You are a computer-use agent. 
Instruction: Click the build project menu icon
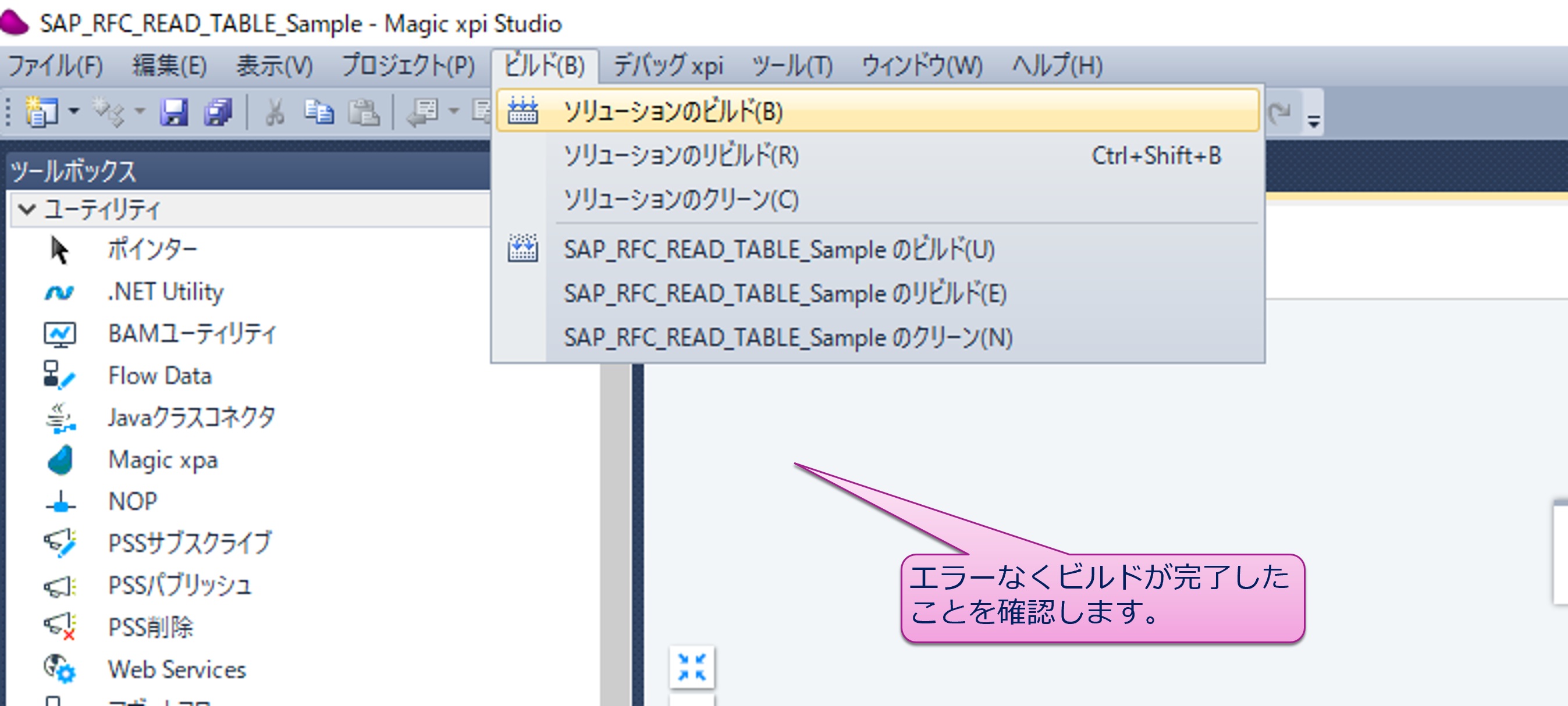(523, 248)
